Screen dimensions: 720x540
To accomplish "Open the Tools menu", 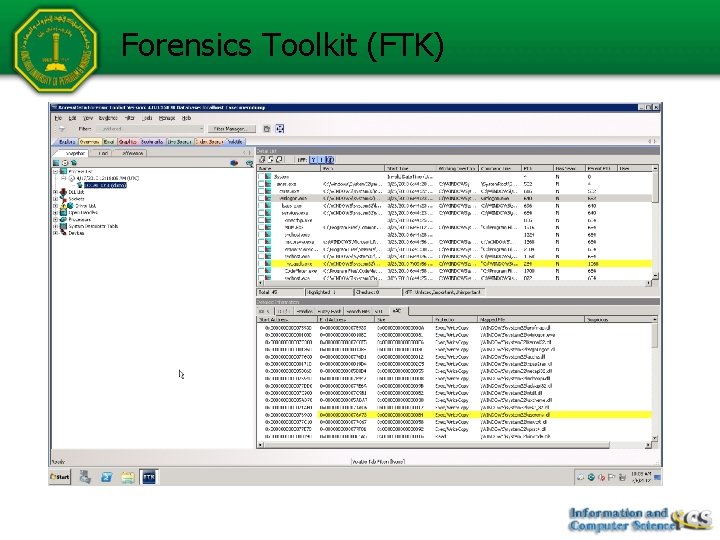I will point(147,118).
